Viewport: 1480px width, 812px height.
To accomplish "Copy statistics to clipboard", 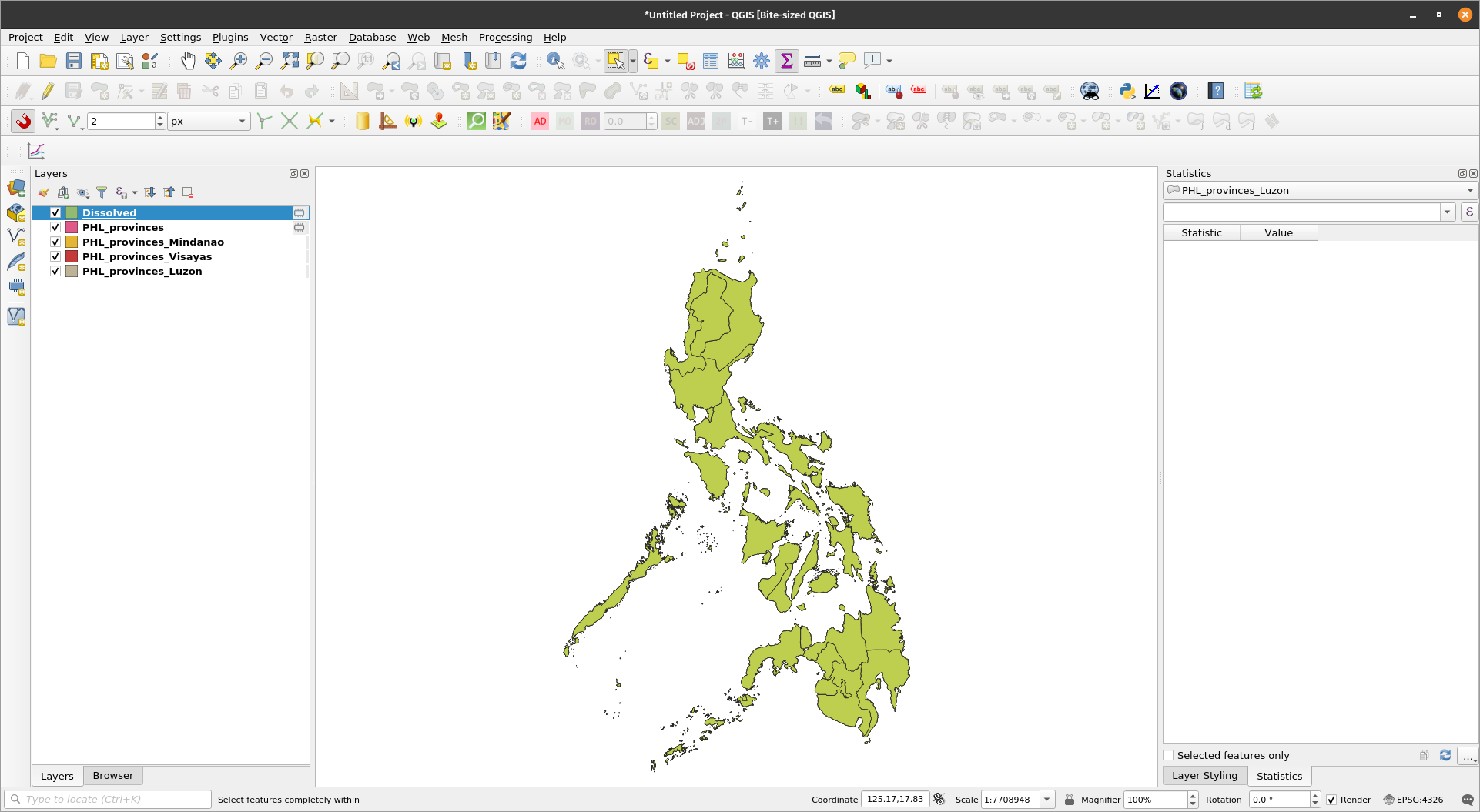I will click(x=1423, y=755).
